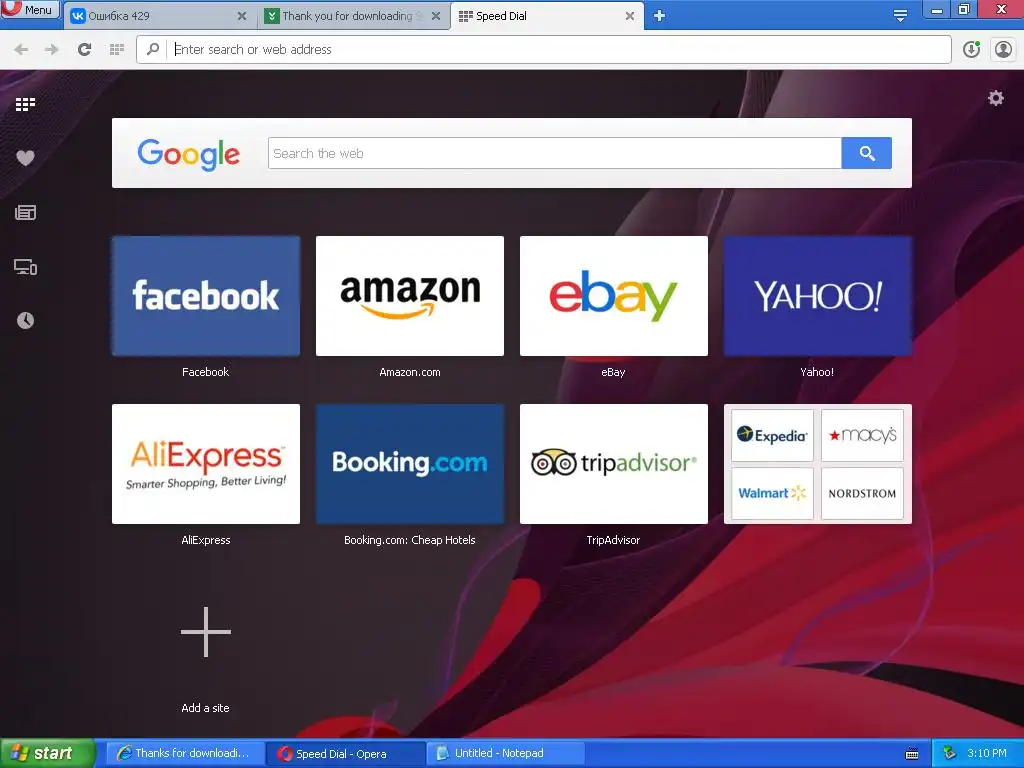Click the blue Google search button
The height and width of the screenshot is (768, 1024).
tap(867, 153)
